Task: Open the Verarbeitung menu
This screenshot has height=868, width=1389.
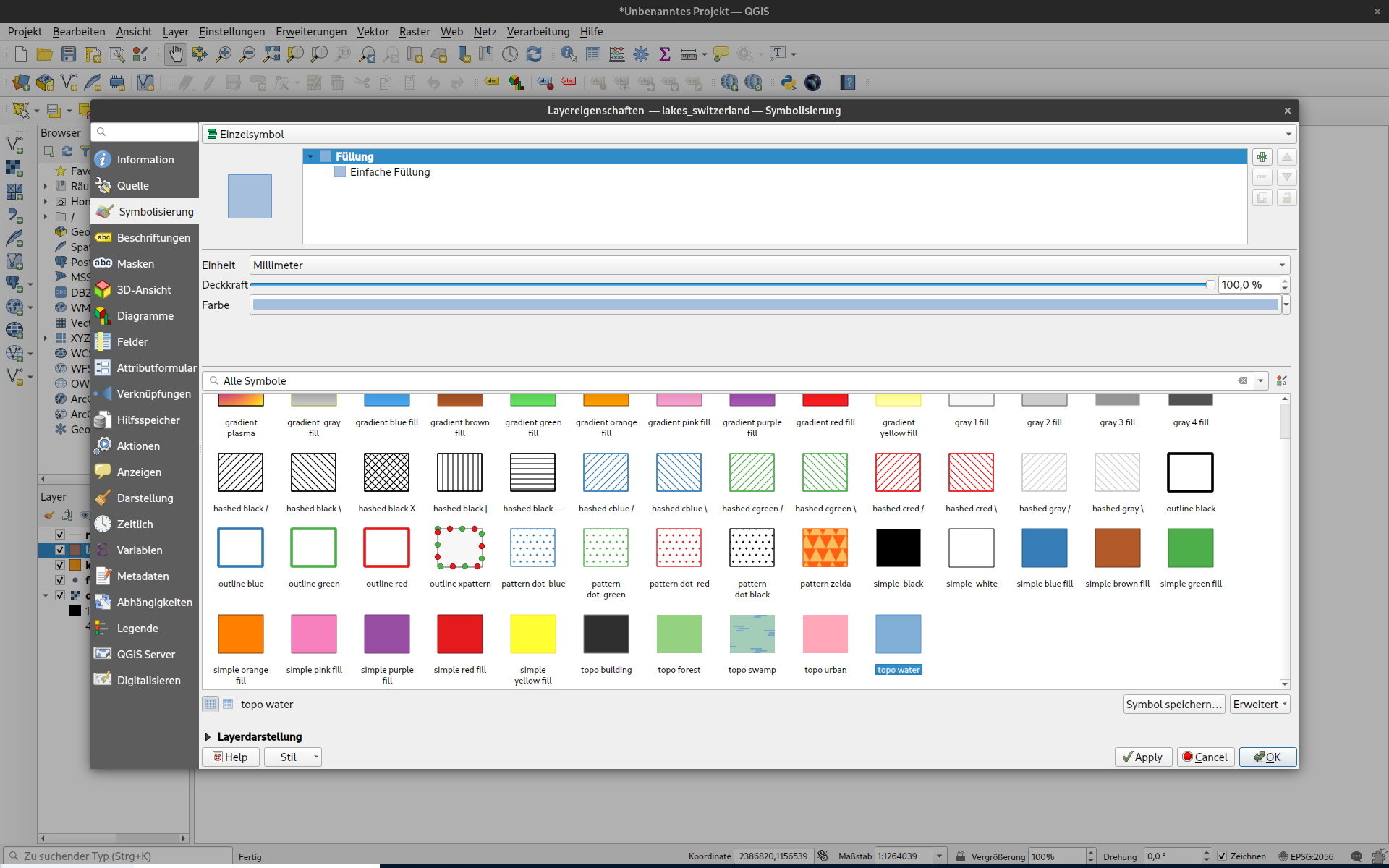Action: coord(538,31)
